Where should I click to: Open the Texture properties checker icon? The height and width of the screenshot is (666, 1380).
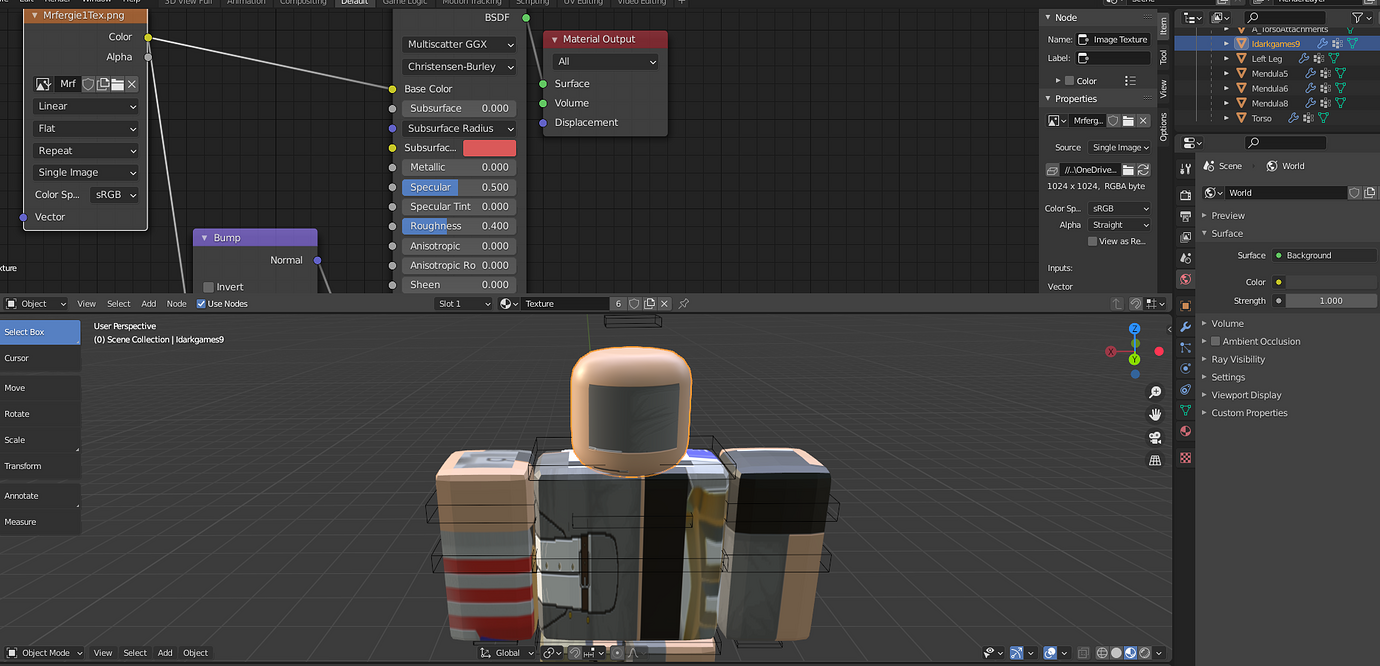pyautogui.click(x=1185, y=457)
